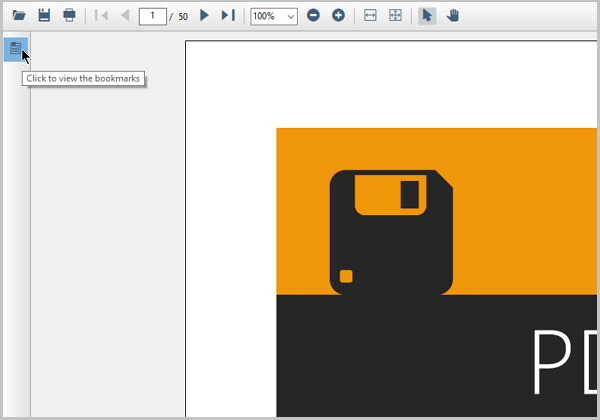Viewport: 600px width, 420px height.
Task: Activate the selection cursor tool
Action: click(427, 16)
